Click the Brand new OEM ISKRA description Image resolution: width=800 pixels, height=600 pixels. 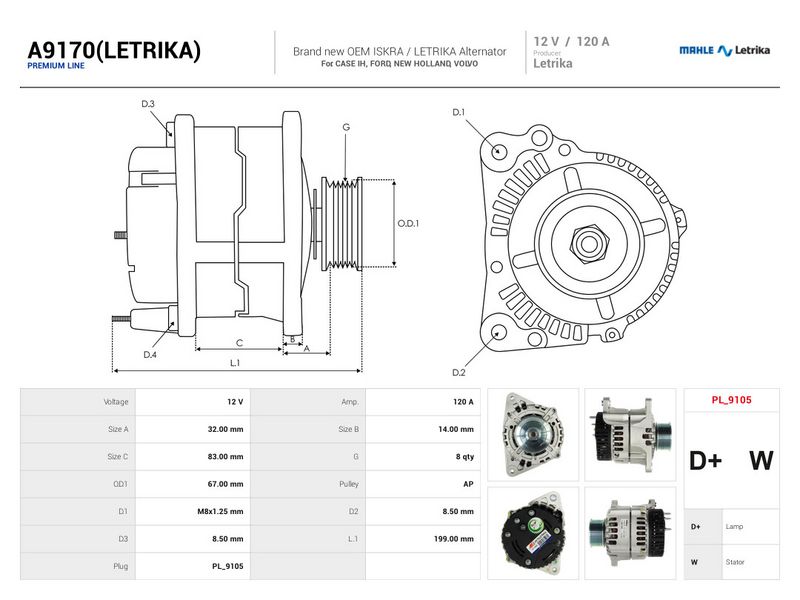pos(399,52)
